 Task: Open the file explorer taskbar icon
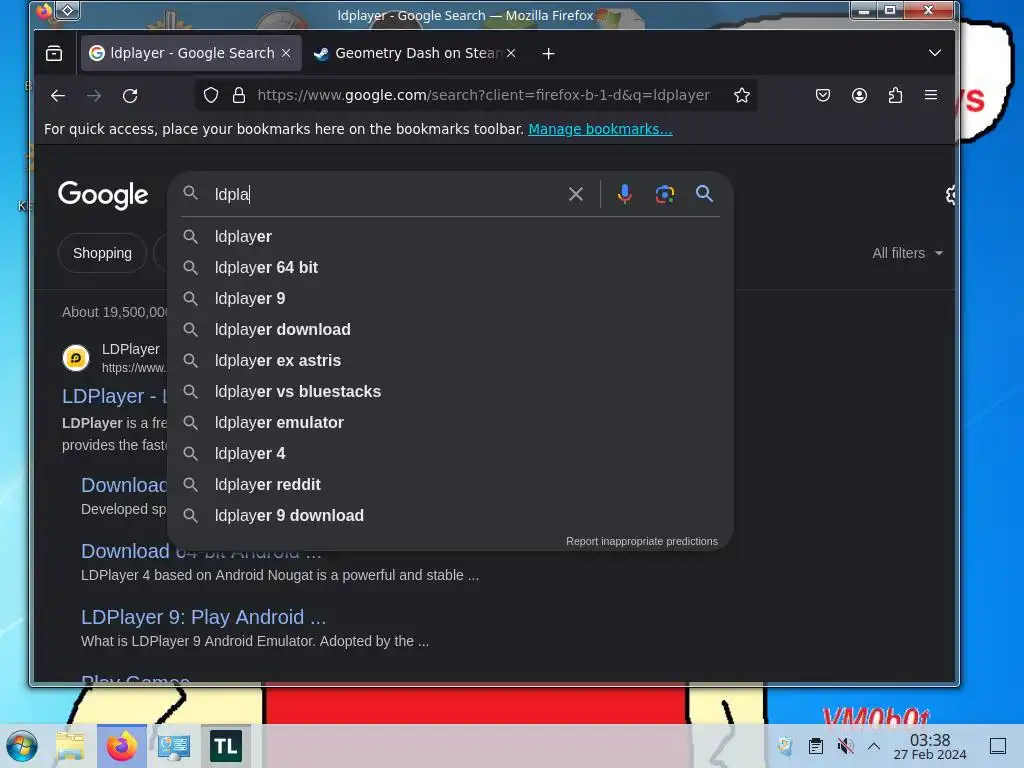70,746
